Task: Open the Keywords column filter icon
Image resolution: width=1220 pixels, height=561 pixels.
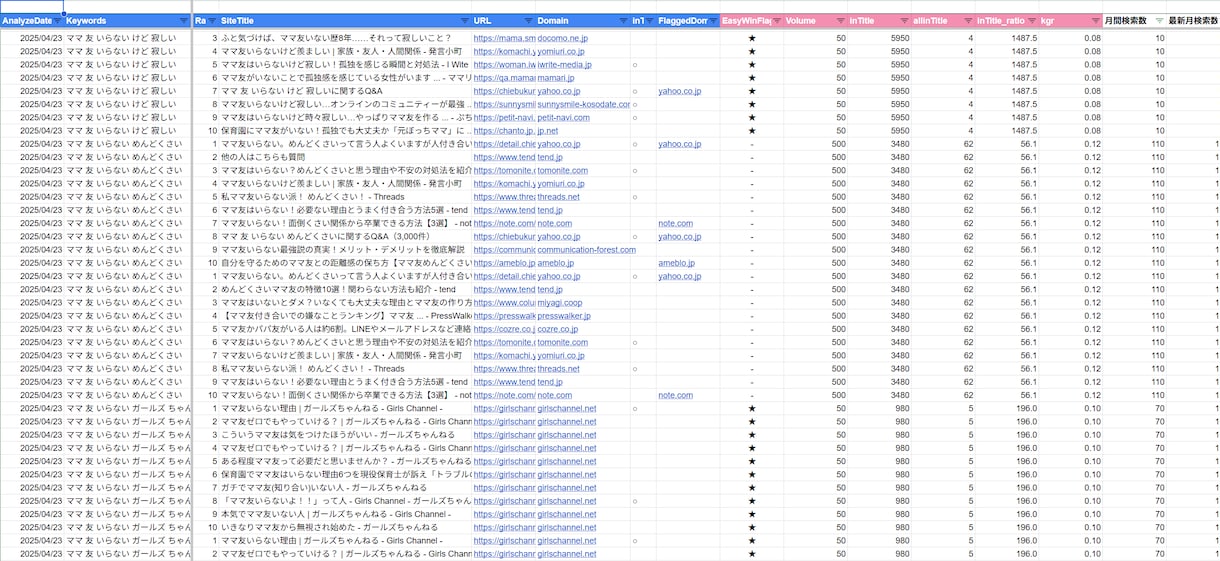Action: [183, 21]
